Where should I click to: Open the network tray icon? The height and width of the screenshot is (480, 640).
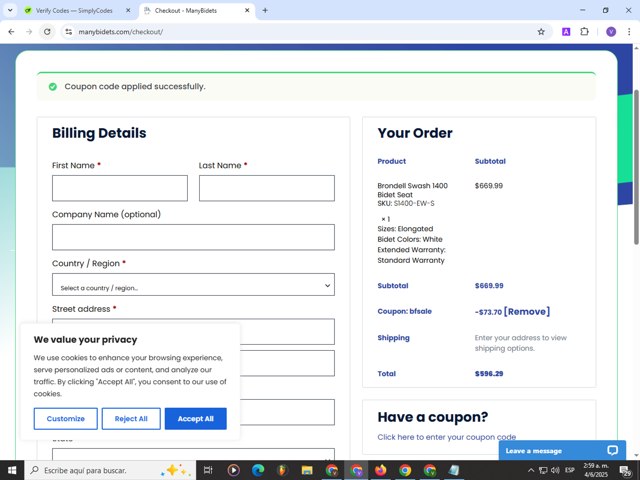[x=543, y=470]
